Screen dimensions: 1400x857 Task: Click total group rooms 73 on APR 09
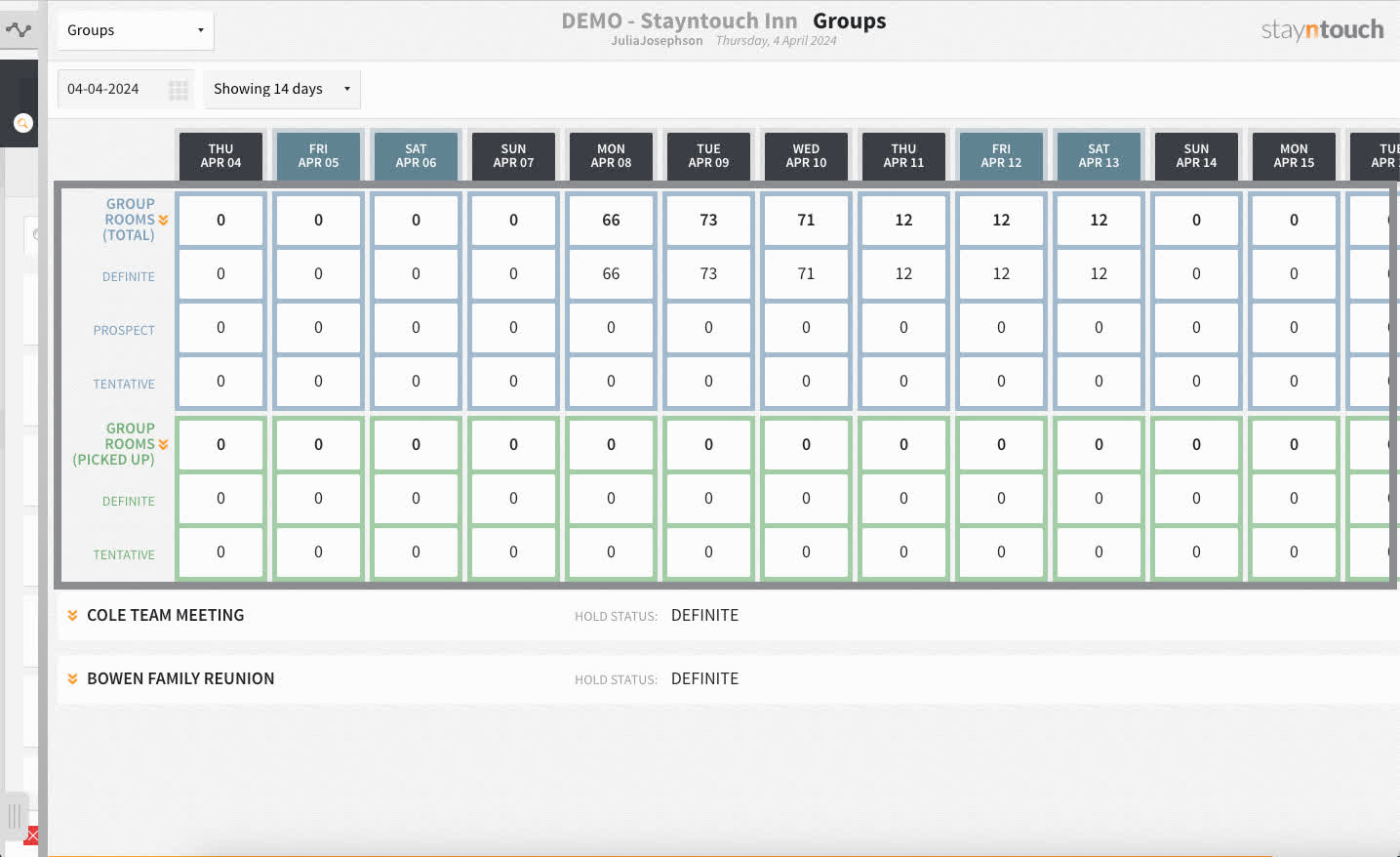708,221
